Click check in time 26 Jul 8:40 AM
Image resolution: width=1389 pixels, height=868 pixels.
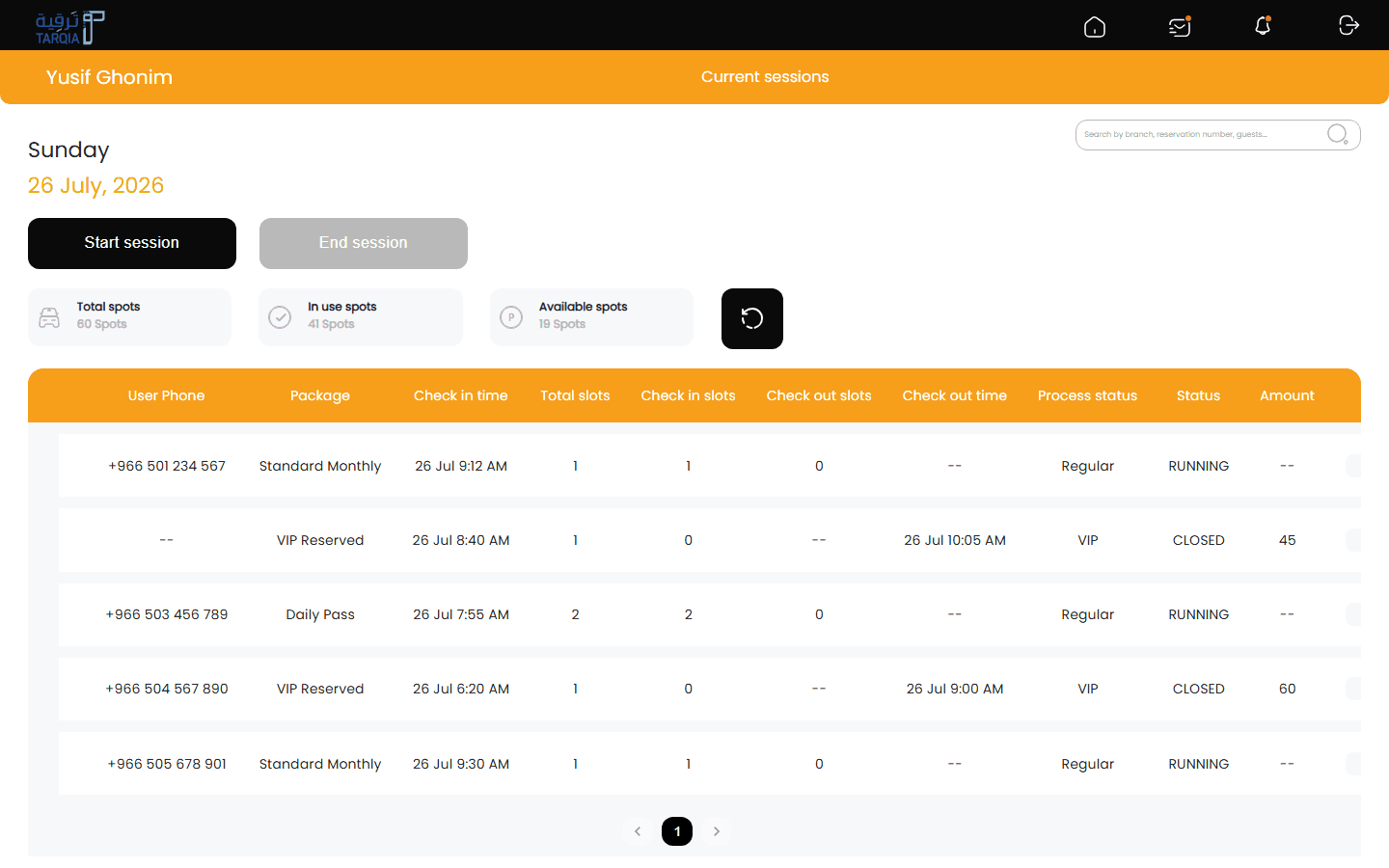tap(461, 540)
